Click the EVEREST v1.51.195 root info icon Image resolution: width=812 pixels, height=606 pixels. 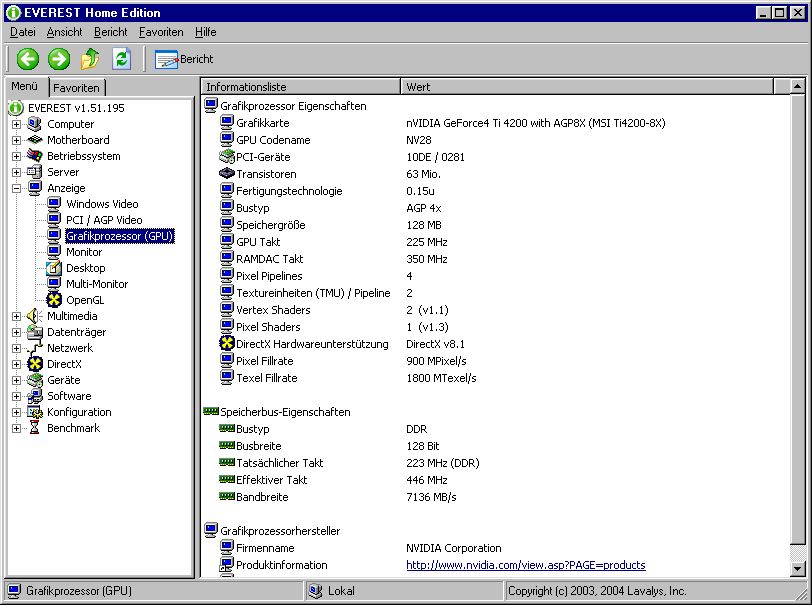(x=16, y=108)
